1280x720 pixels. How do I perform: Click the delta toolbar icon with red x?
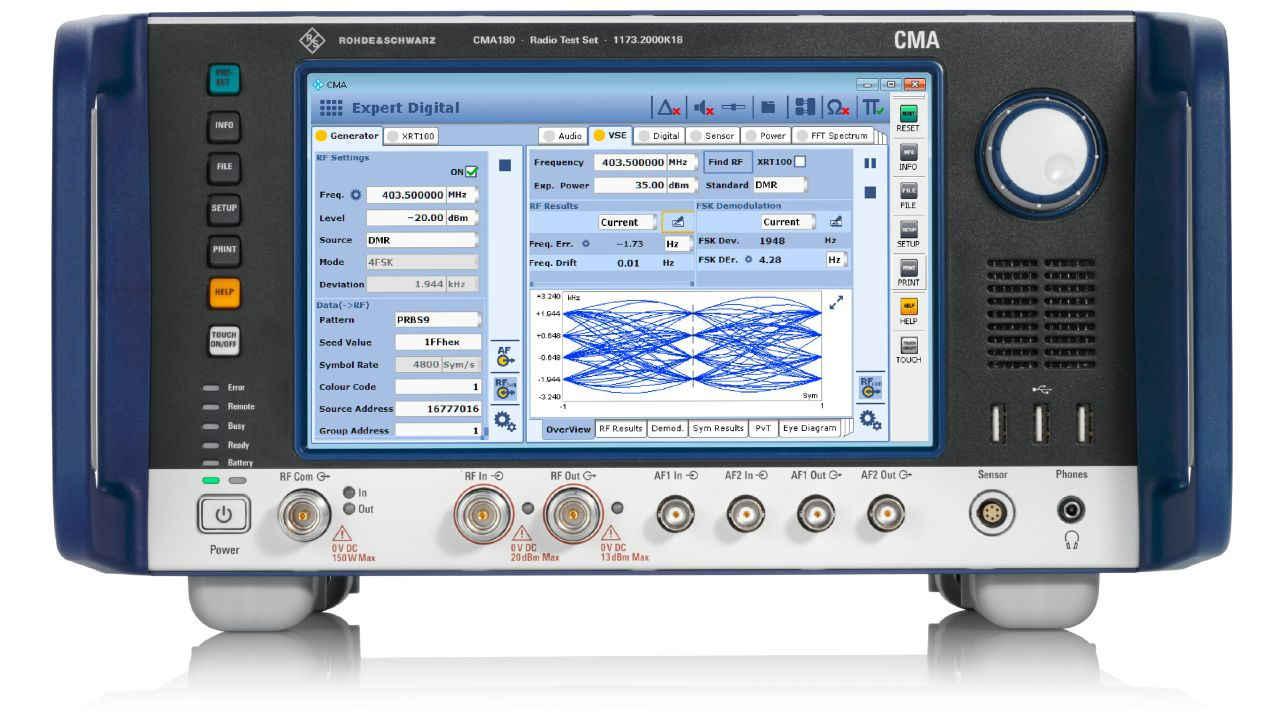pos(666,107)
